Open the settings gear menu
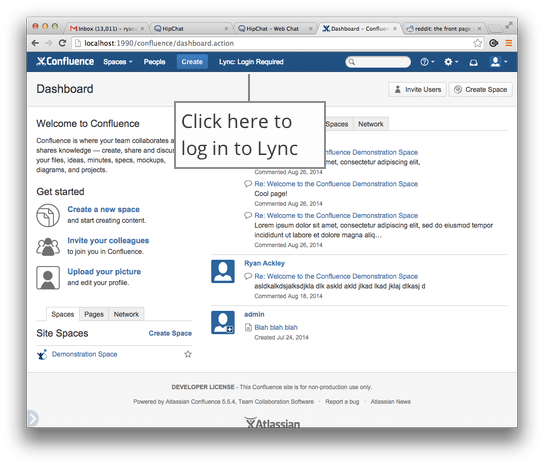 (x=451, y=62)
